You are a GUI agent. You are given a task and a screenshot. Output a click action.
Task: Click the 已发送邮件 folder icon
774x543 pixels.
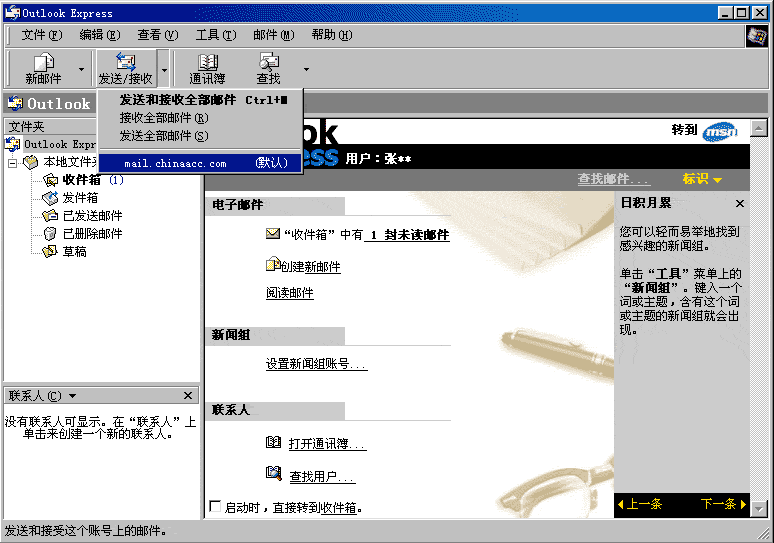click(x=50, y=216)
